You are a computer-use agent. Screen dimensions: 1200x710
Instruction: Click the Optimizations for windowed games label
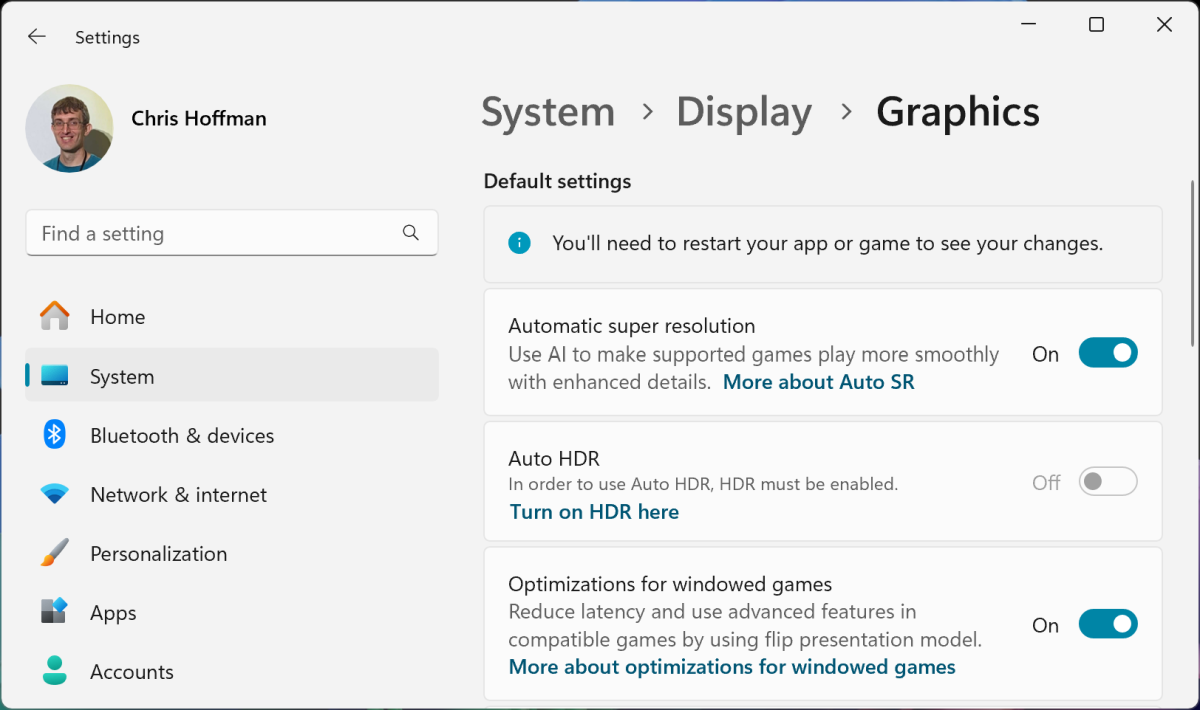(x=670, y=584)
